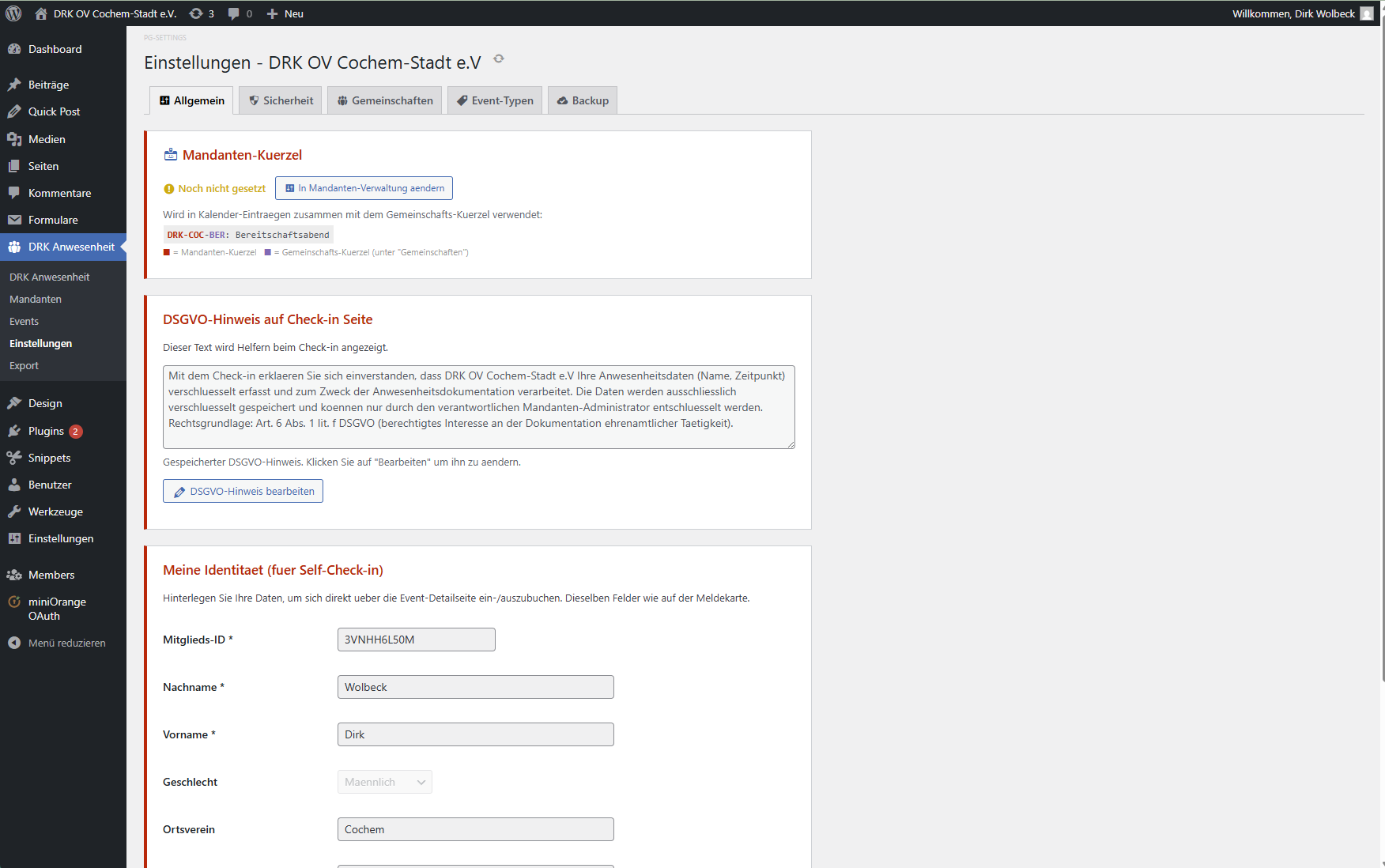Open Mandanten in the DRK submenu
1385x868 pixels.
[x=36, y=299]
